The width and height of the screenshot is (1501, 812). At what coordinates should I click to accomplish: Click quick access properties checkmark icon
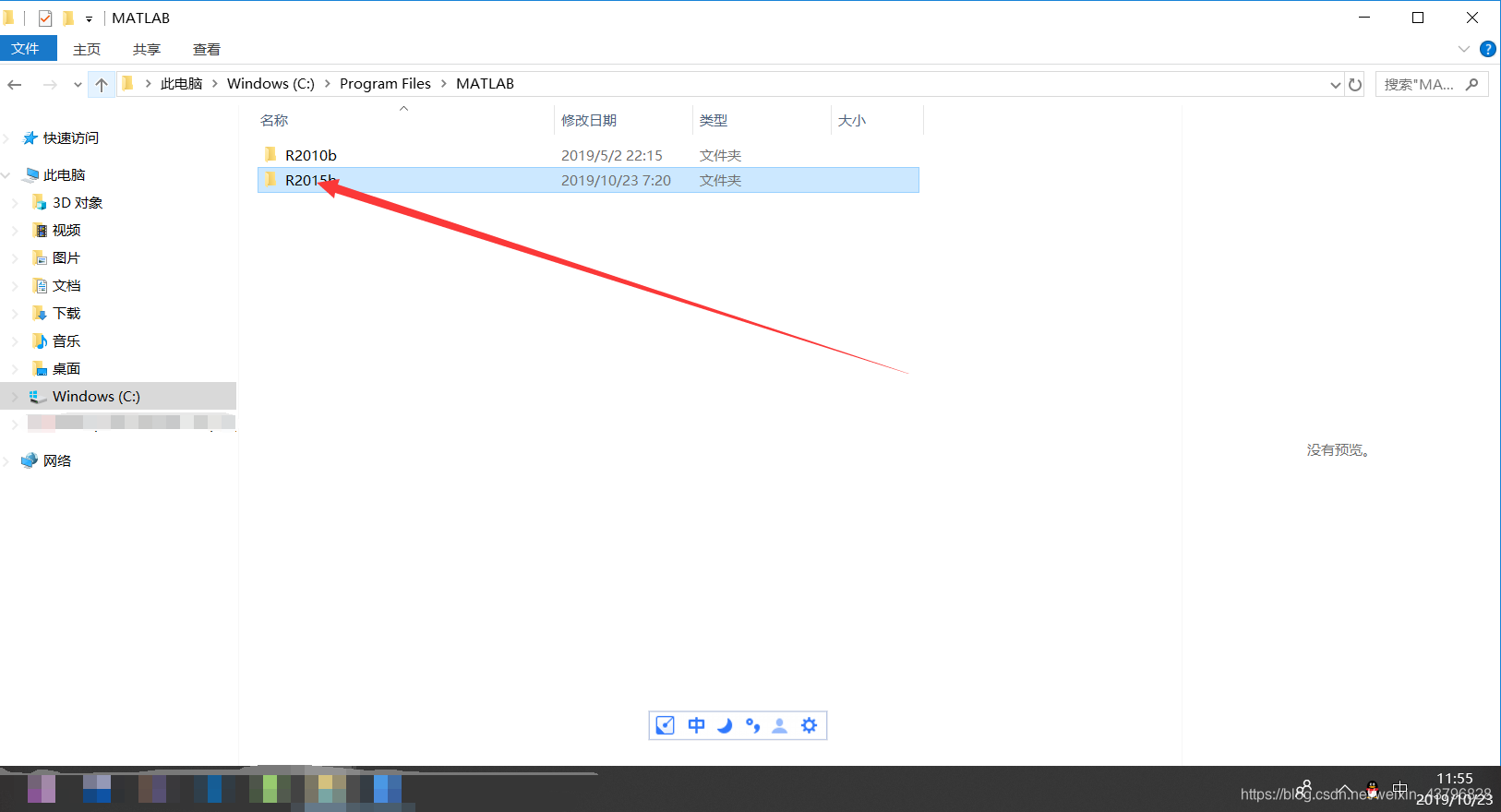click(45, 18)
